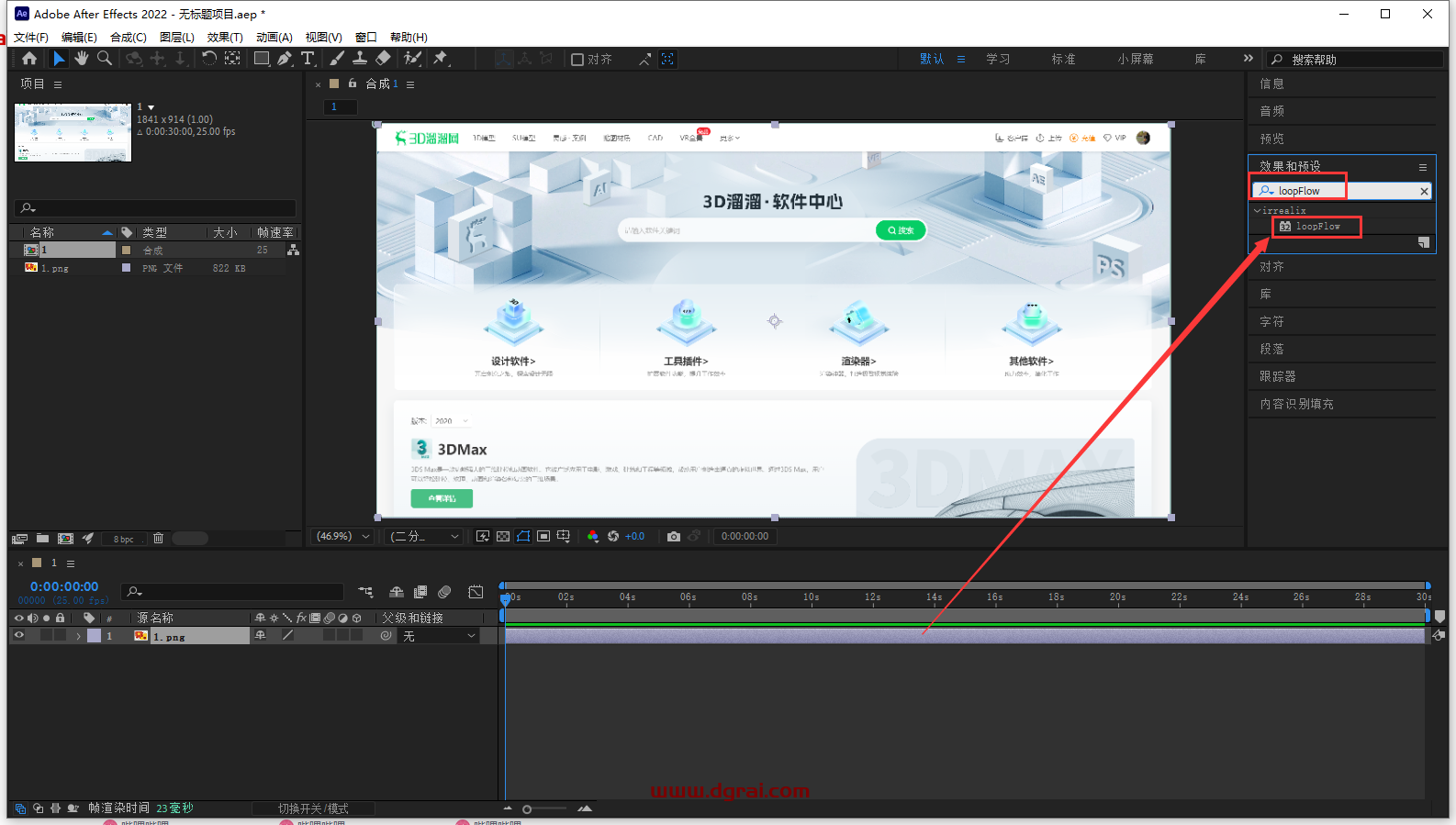Viewport: 1456px width, 825px height.
Task: Toggle transparency grid in viewer
Action: pos(503,537)
